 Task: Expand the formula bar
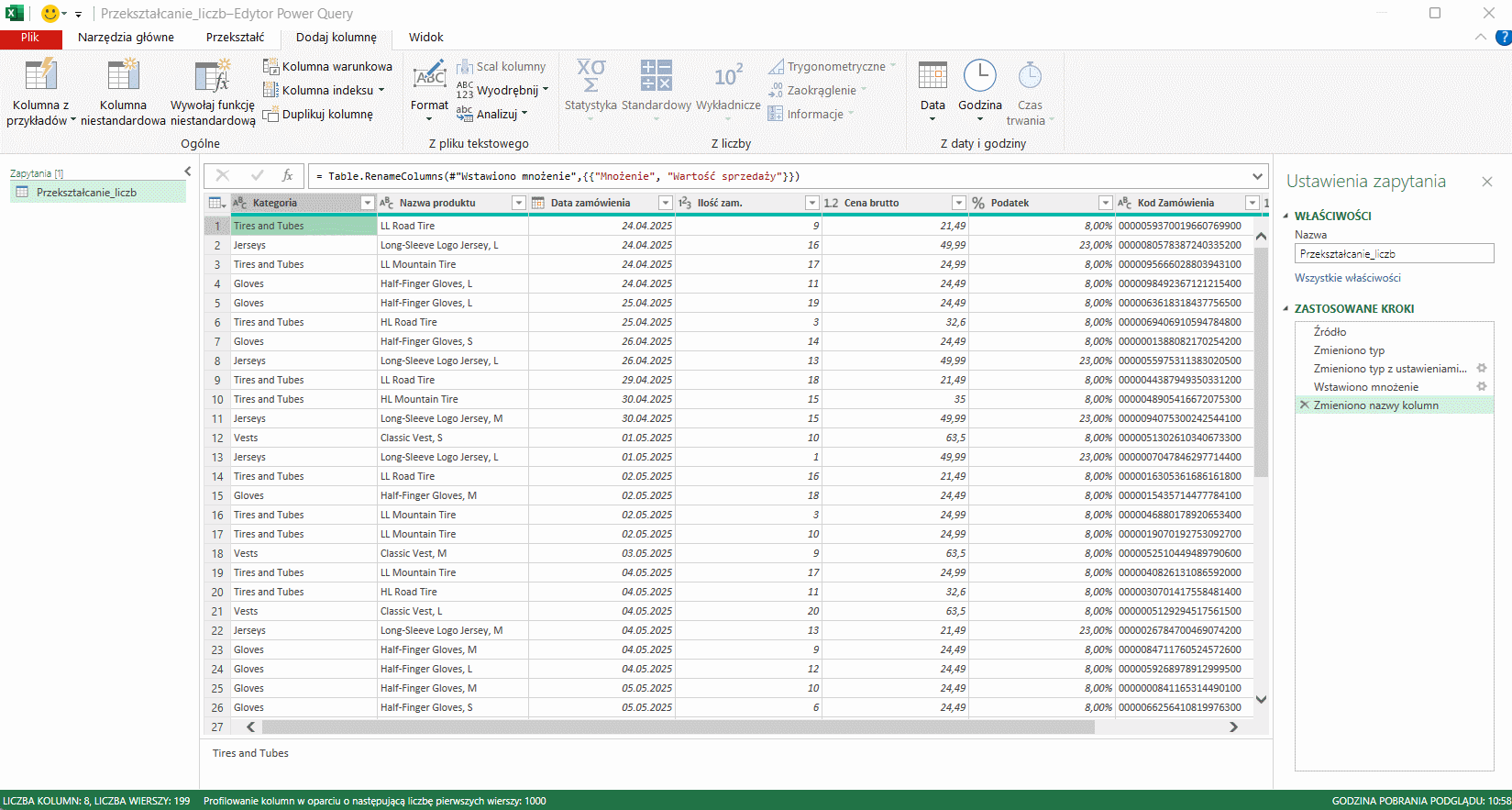1257,176
